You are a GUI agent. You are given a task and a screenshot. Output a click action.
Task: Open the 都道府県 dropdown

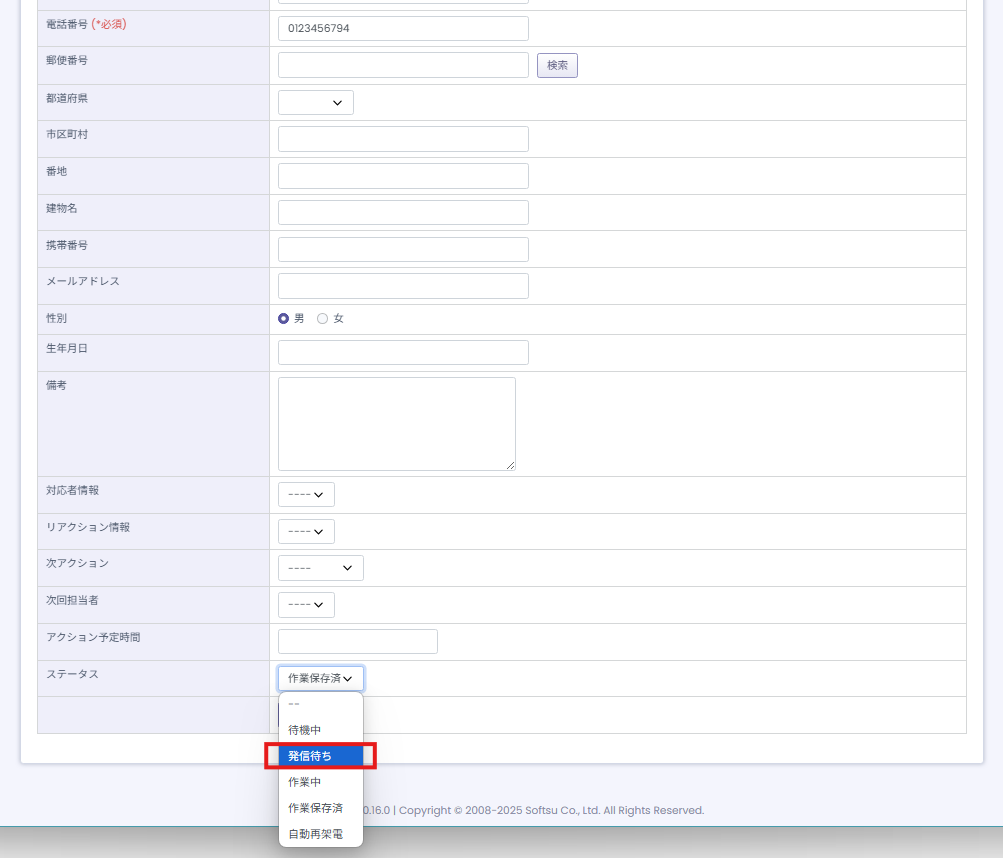tap(315, 103)
